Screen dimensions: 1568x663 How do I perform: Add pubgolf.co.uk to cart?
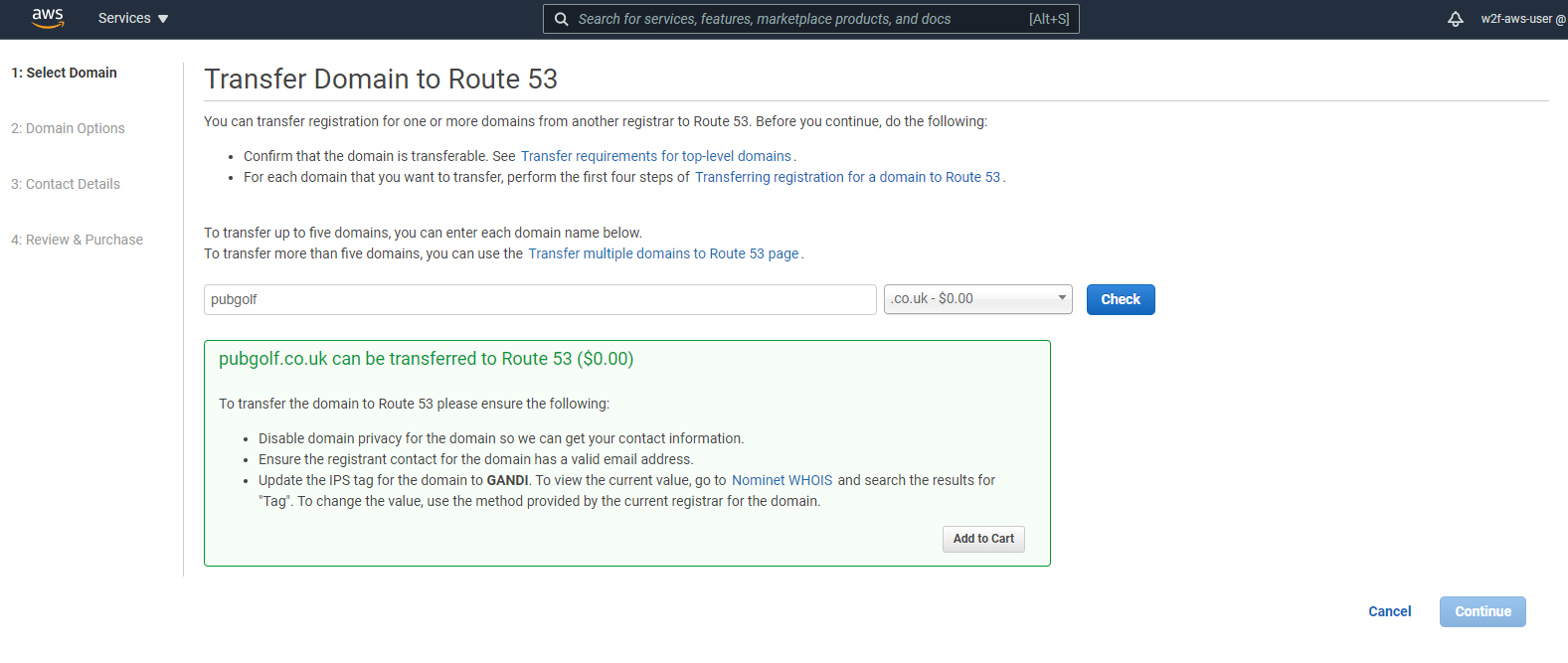pyautogui.click(x=983, y=539)
